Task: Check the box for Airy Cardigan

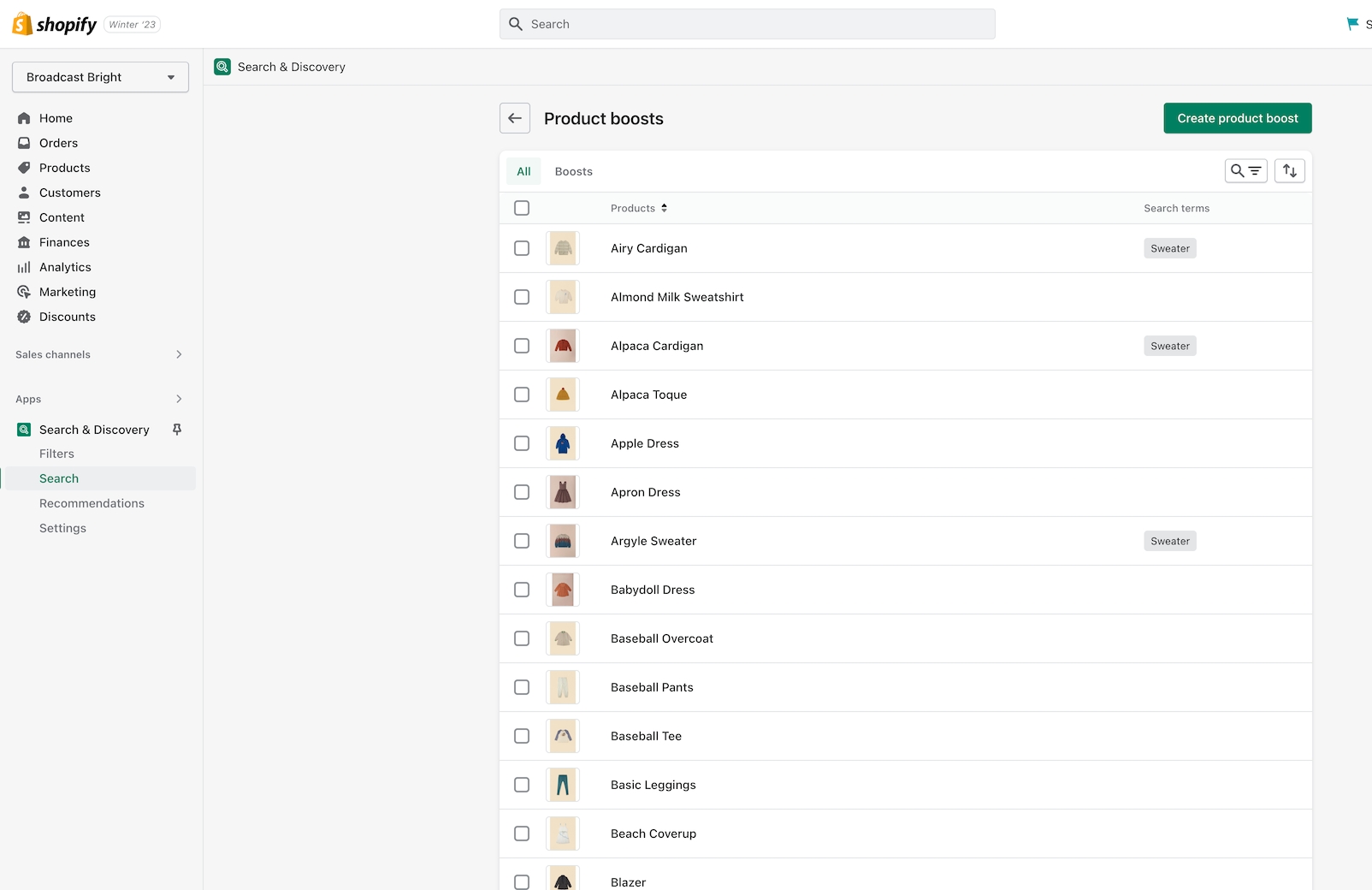Action: coord(522,248)
